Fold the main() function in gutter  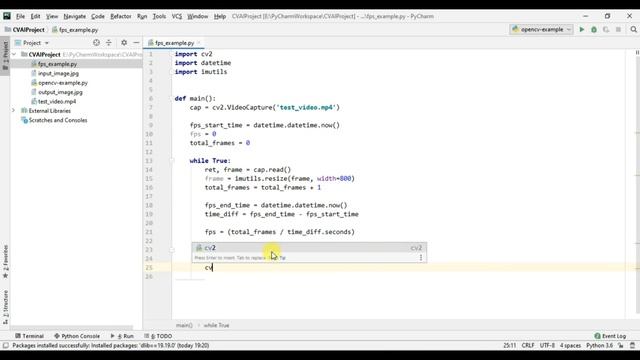172,98
